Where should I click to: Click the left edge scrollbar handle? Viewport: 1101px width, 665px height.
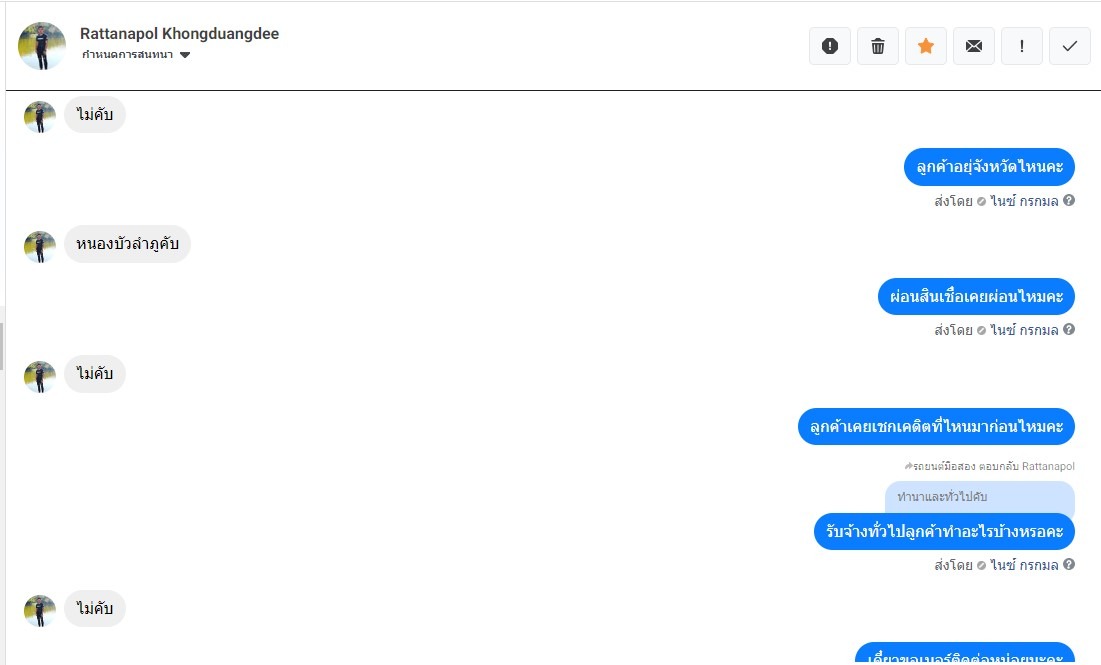2,346
